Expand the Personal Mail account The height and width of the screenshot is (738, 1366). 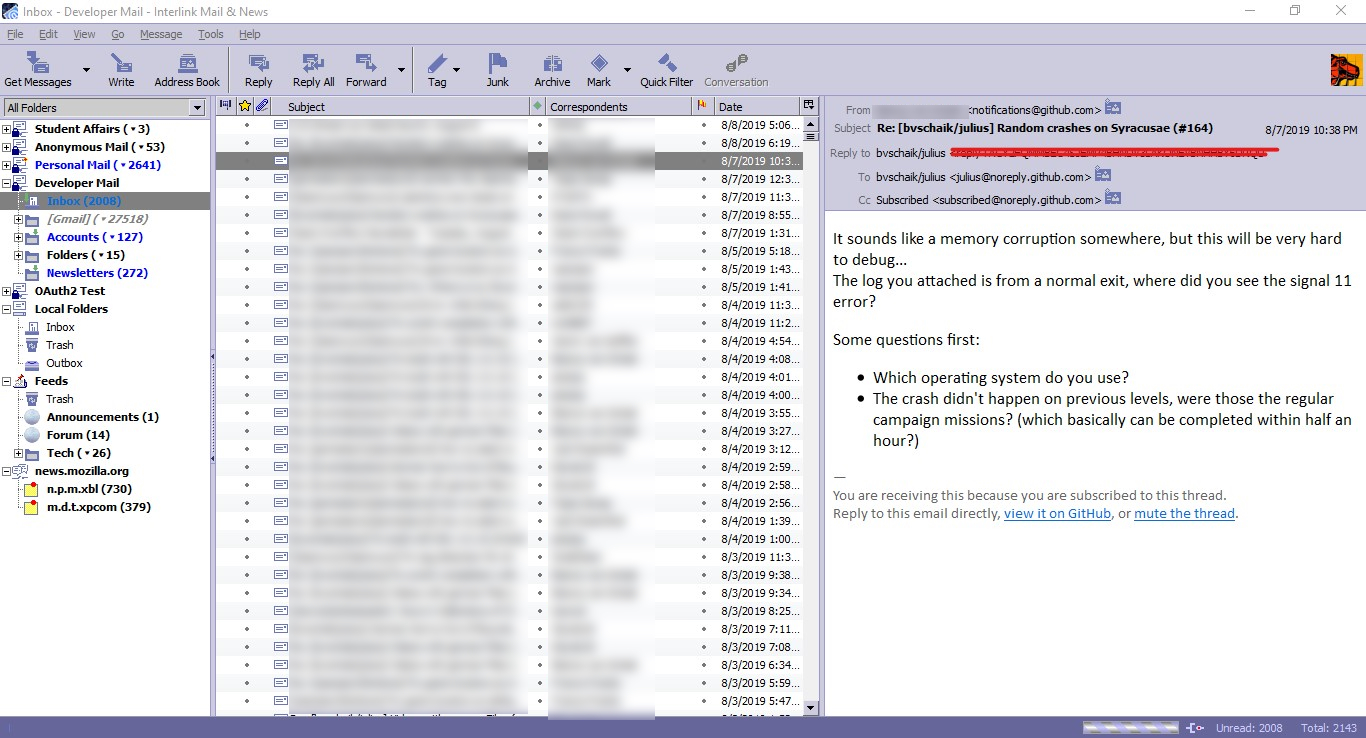tap(7, 165)
